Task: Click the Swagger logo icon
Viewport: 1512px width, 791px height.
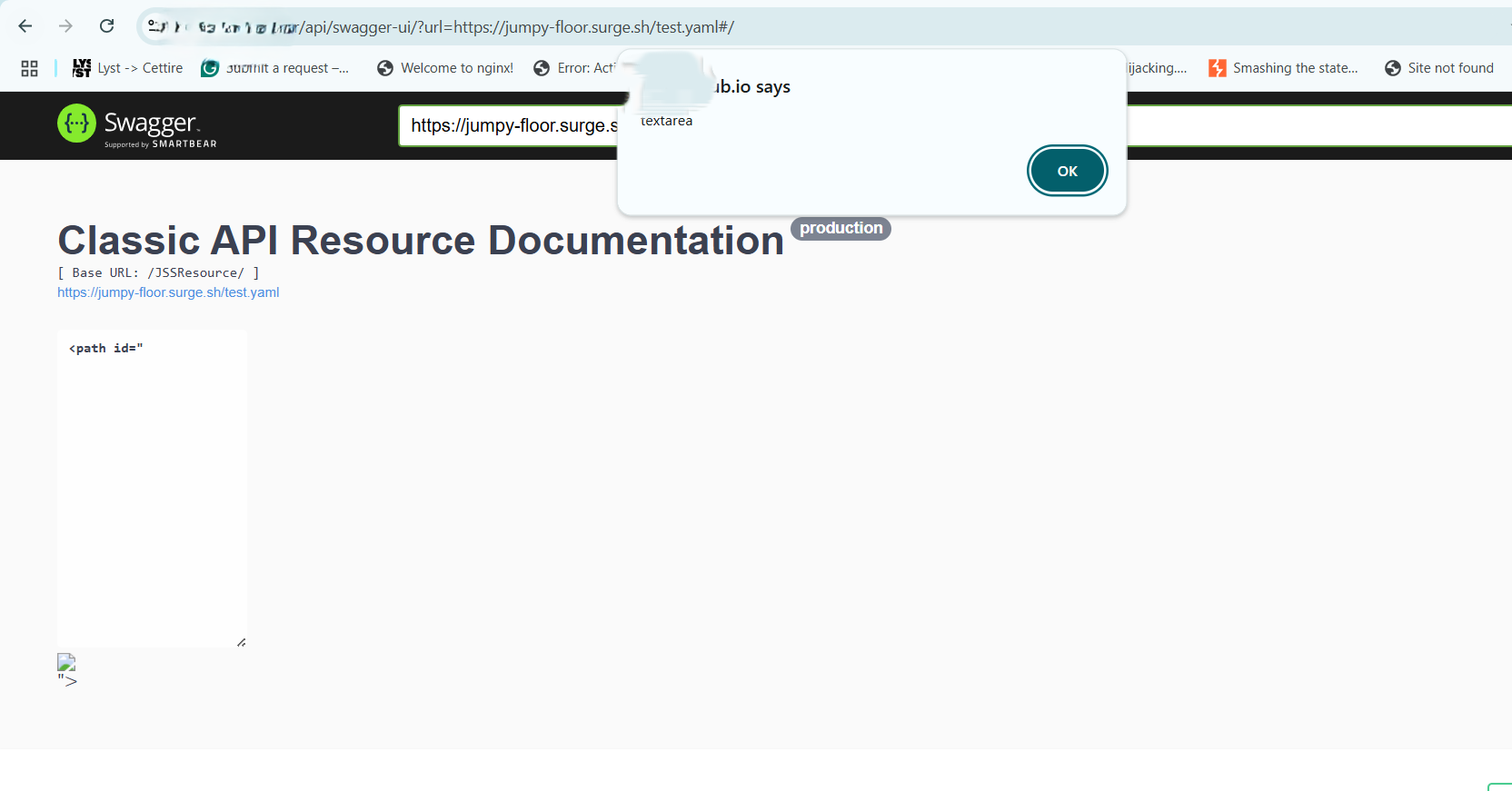Action: click(76, 124)
